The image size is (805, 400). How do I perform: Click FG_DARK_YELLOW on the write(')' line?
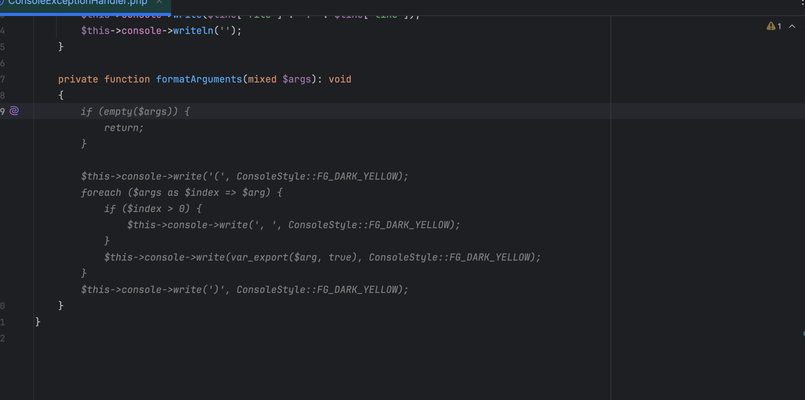[x=357, y=290]
